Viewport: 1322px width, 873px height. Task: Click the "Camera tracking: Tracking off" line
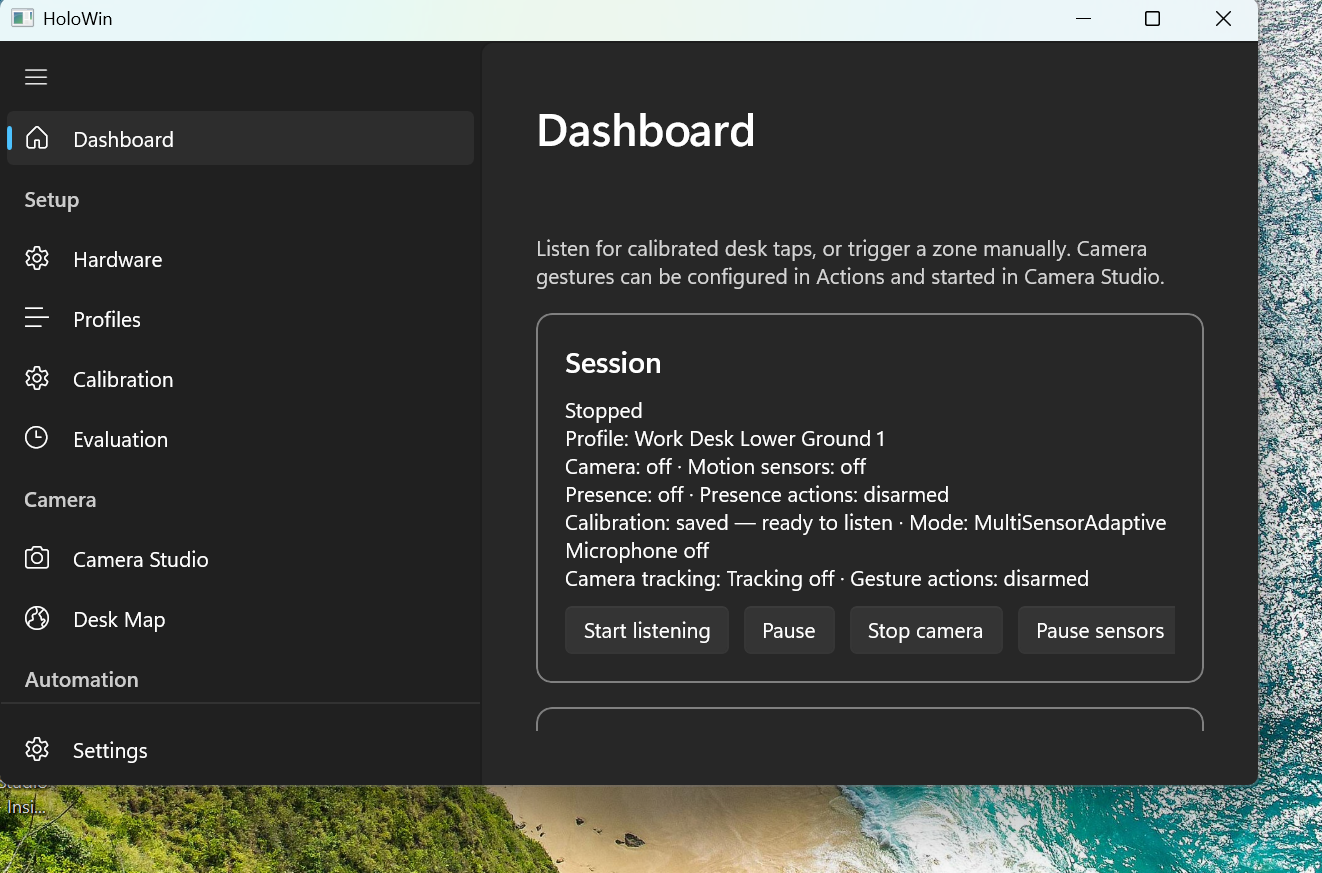(827, 579)
